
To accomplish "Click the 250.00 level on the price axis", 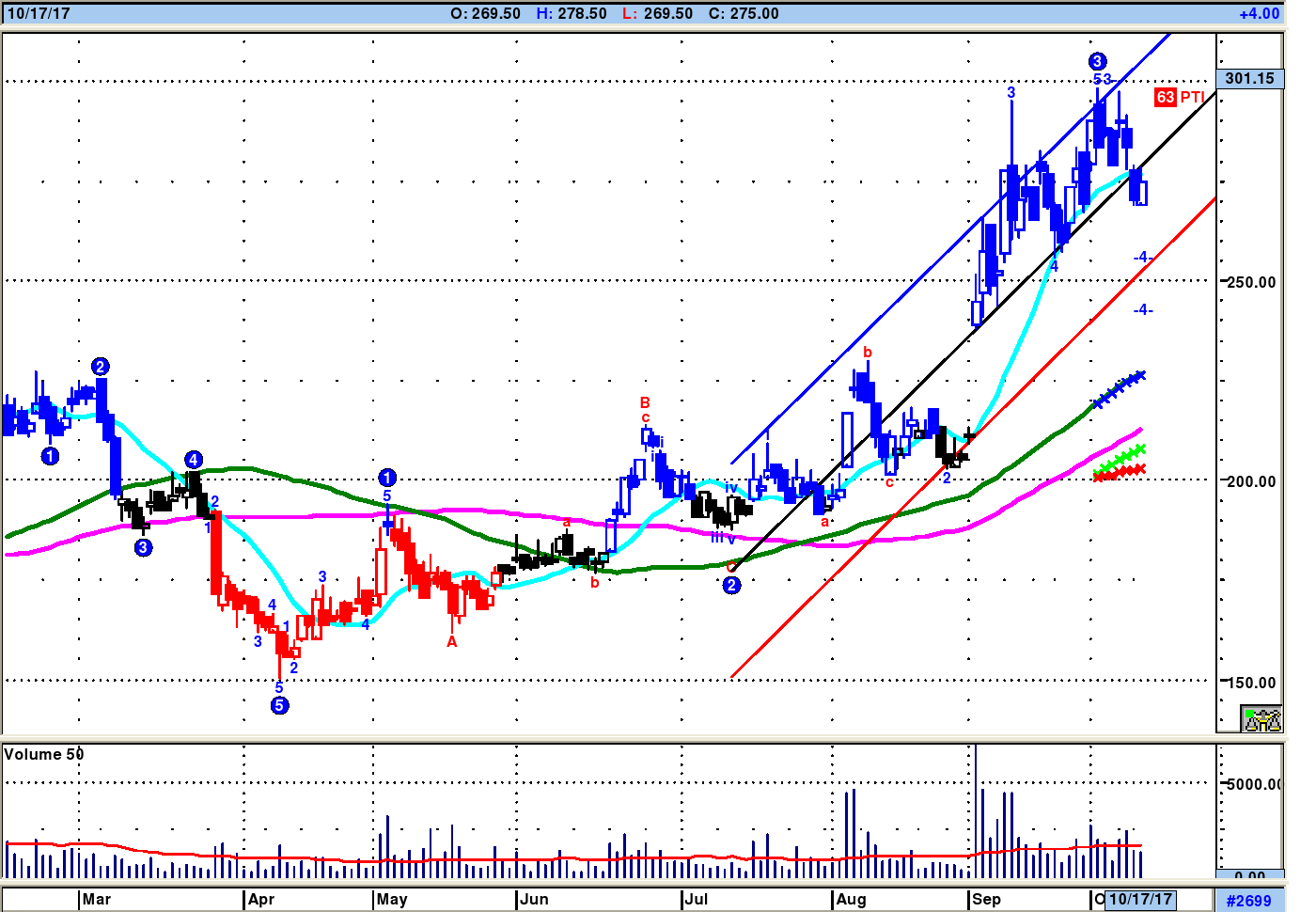I will pyautogui.click(x=1251, y=282).
